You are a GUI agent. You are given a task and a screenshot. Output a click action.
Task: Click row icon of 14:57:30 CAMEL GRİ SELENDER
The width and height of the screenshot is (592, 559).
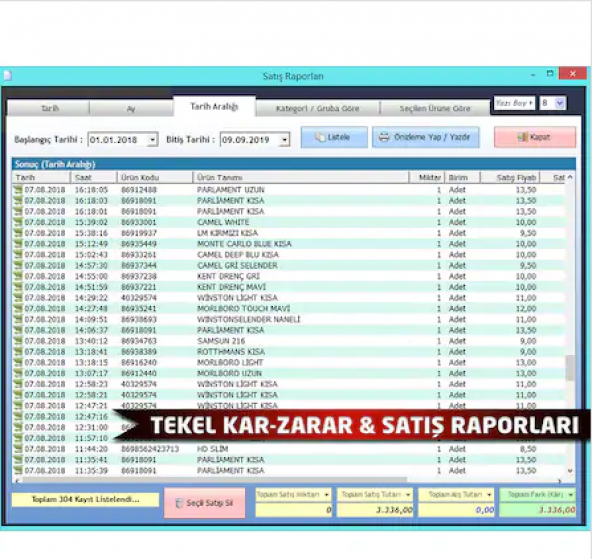pyautogui.click(x=18, y=265)
